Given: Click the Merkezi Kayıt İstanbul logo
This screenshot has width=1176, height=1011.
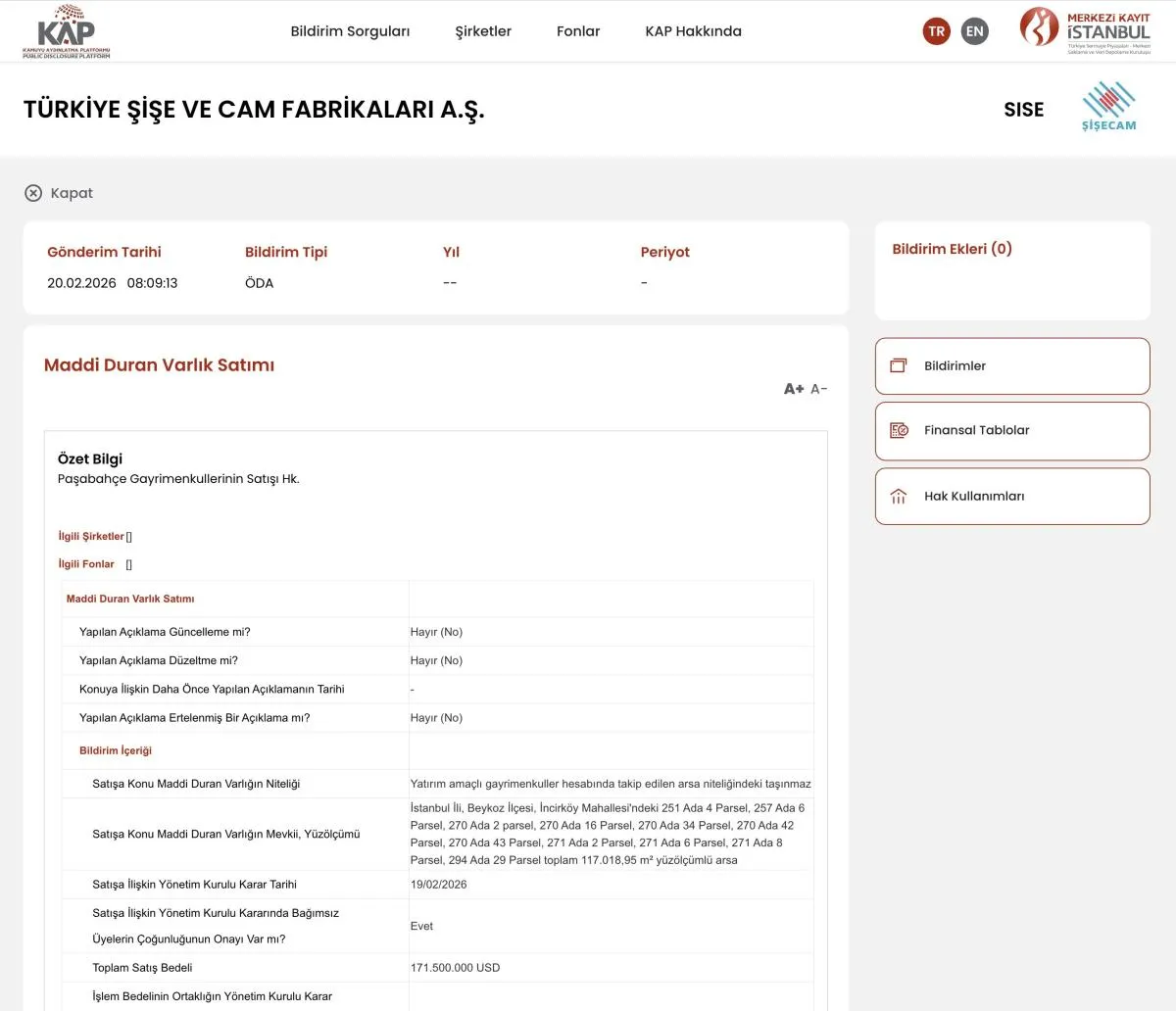Looking at the screenshot, I should coord(1085,30).
